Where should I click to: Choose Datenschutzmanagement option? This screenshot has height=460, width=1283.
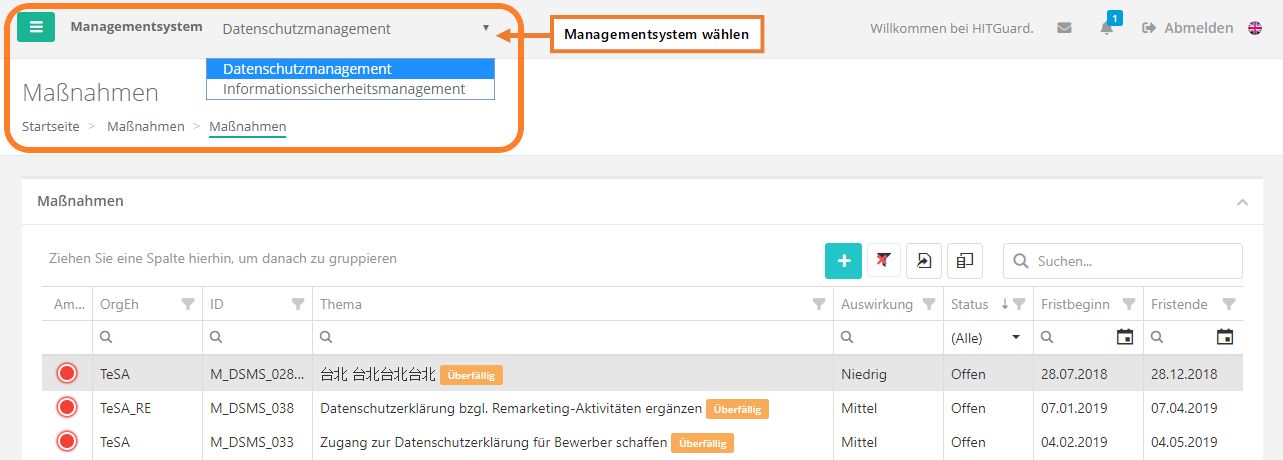[x=307, y=69]
